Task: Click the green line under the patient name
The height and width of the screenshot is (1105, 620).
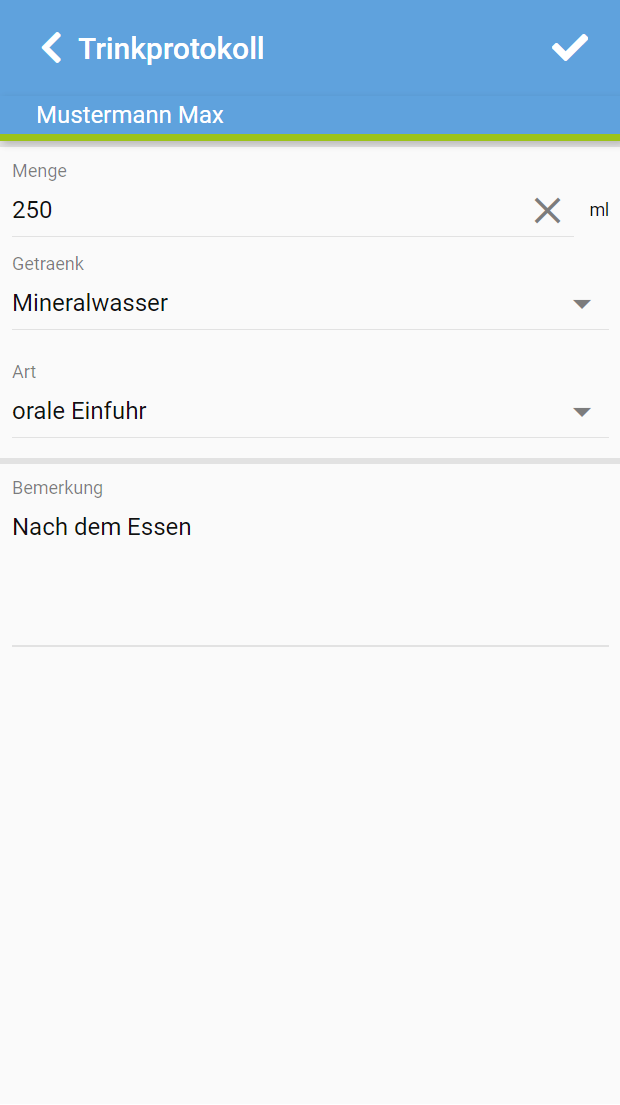Action: click(310, 137)
